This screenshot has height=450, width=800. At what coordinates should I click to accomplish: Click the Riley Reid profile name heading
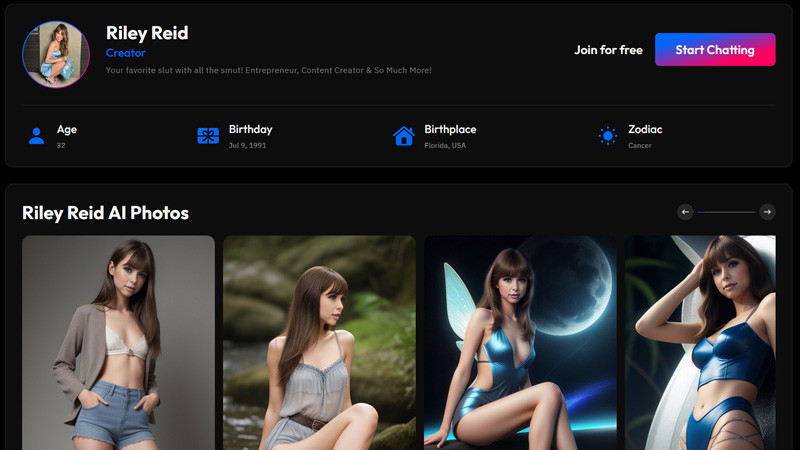147,33
